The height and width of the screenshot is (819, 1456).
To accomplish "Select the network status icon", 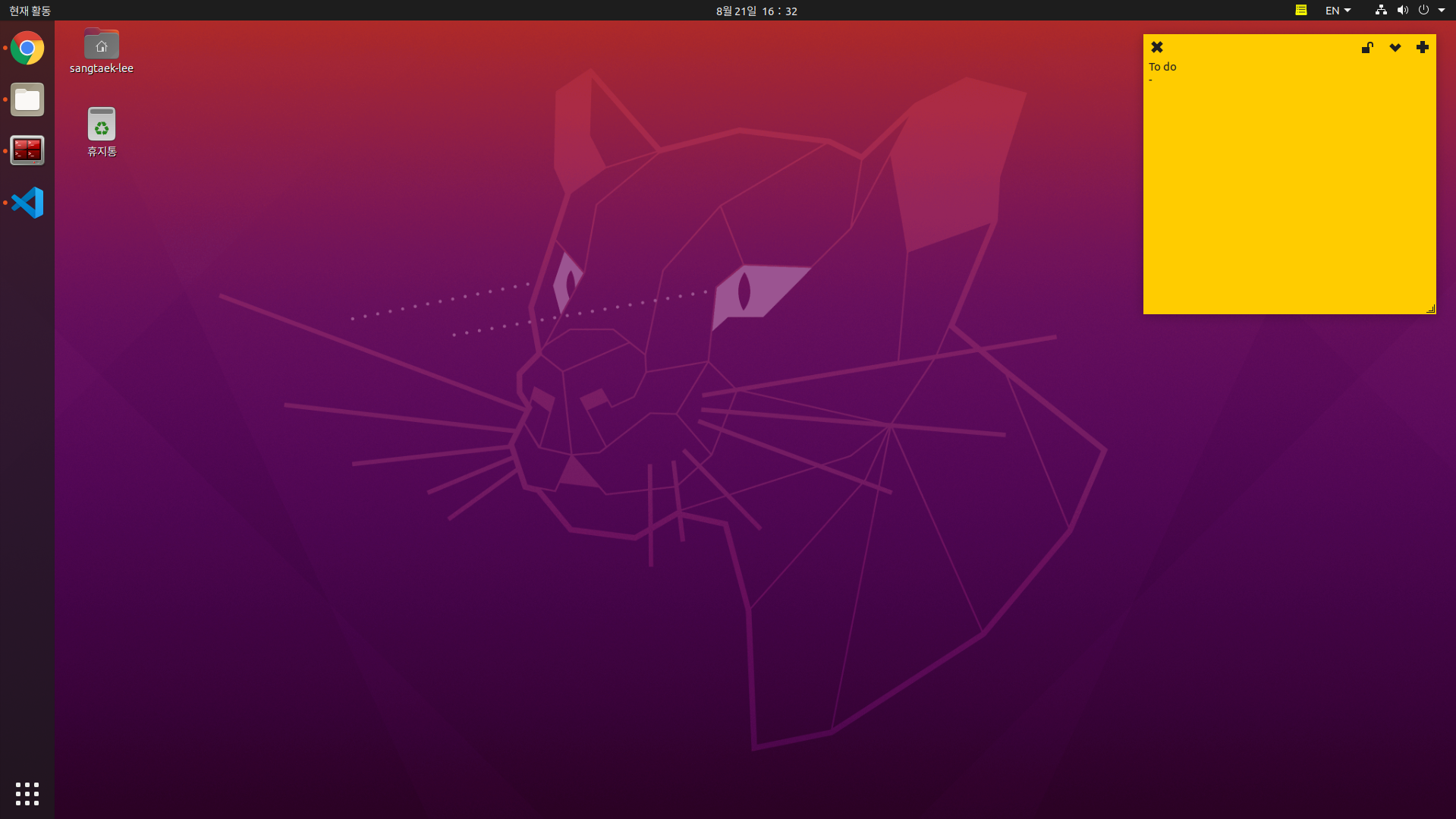I will point(1380,10).
